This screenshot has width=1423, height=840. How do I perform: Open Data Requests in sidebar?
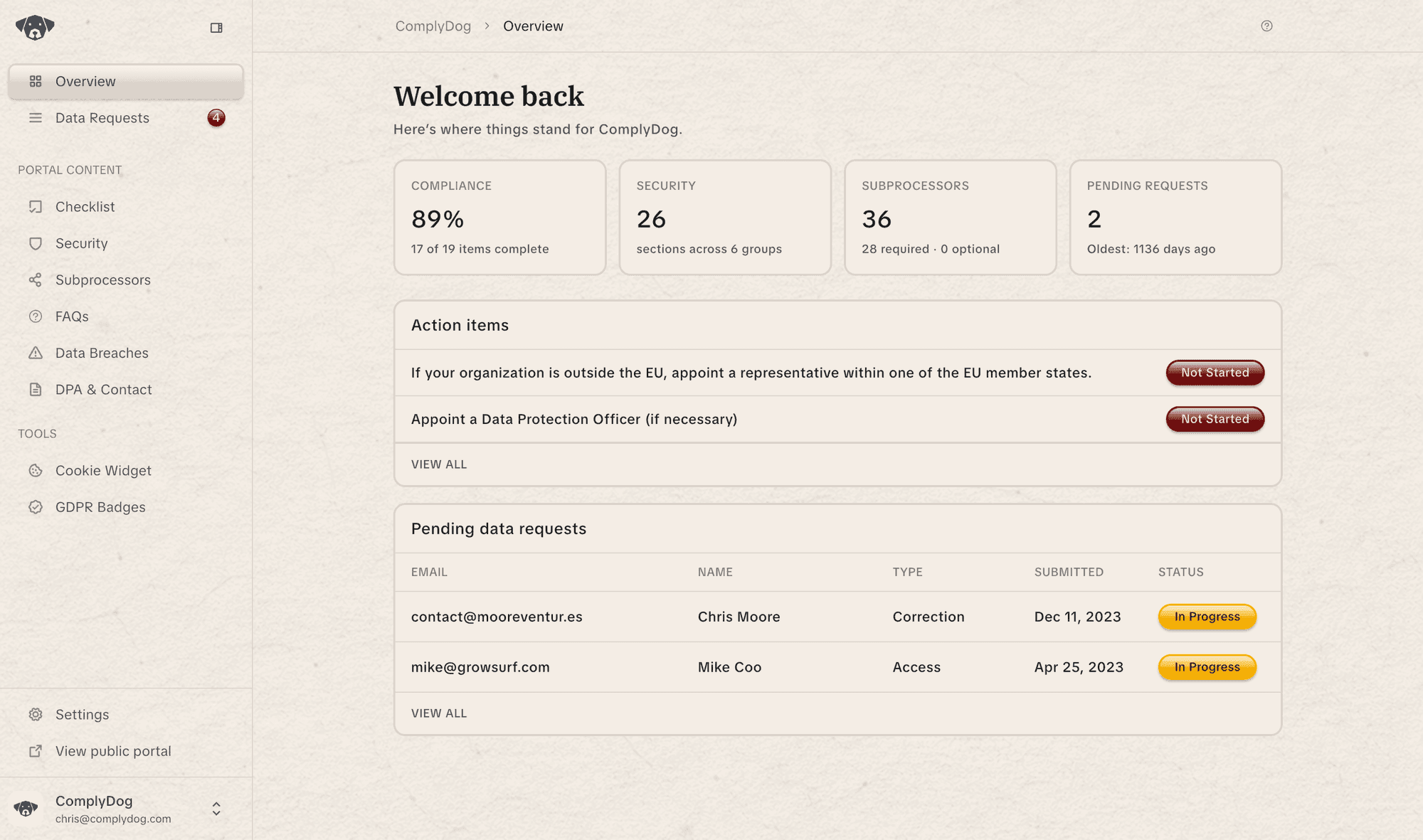point(126,118)
